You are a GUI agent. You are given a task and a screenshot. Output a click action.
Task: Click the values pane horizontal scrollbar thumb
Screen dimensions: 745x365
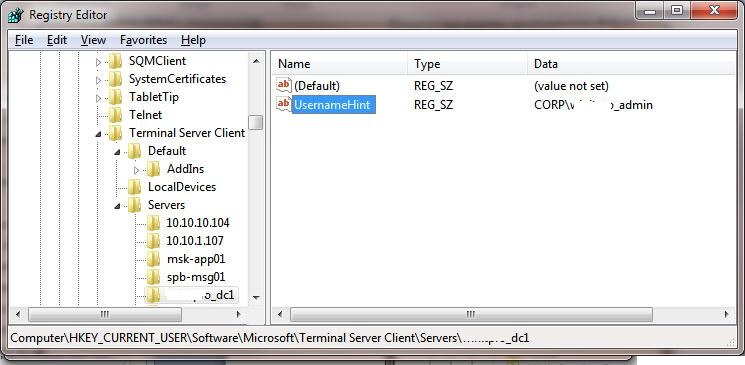[471, 314]
